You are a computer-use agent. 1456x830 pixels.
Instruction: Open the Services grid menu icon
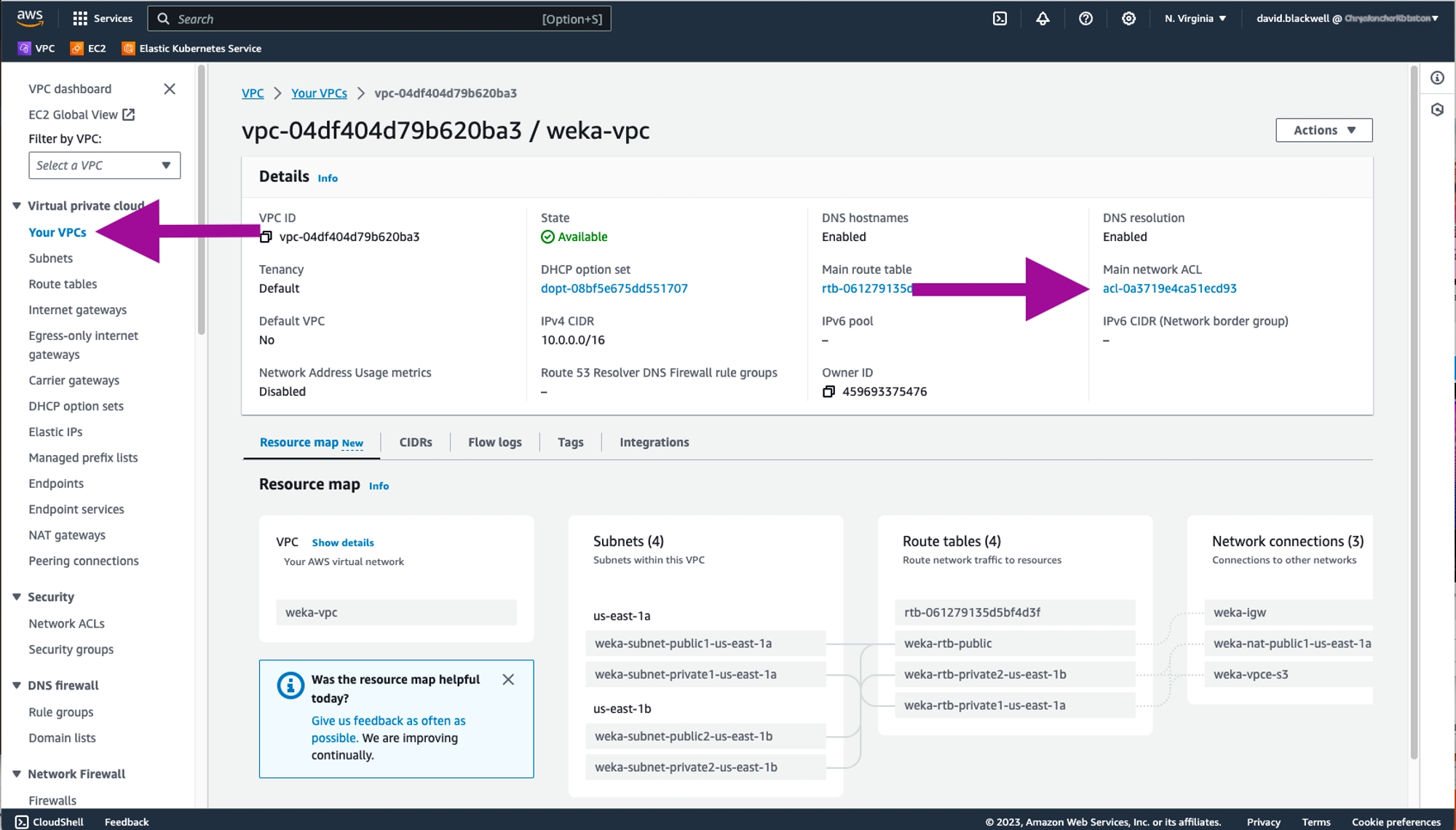pos(80,19)
